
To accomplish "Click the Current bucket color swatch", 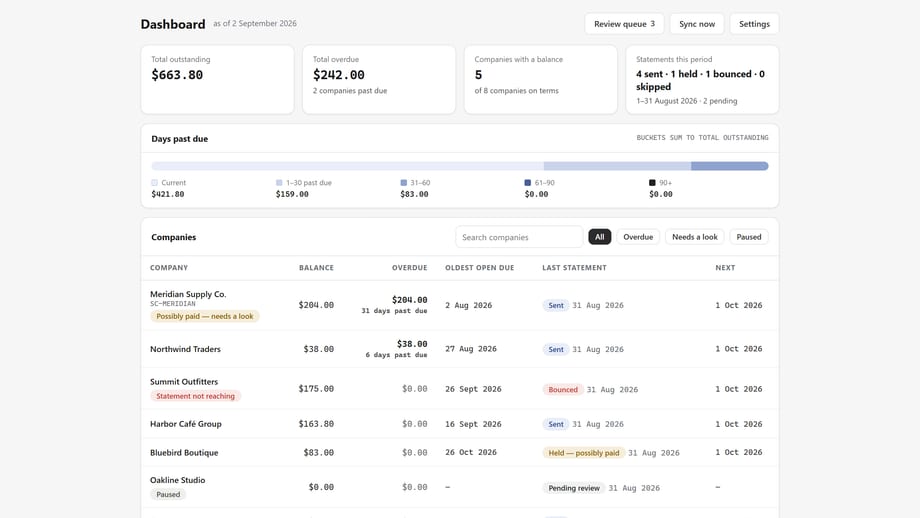I will point(154,182).
